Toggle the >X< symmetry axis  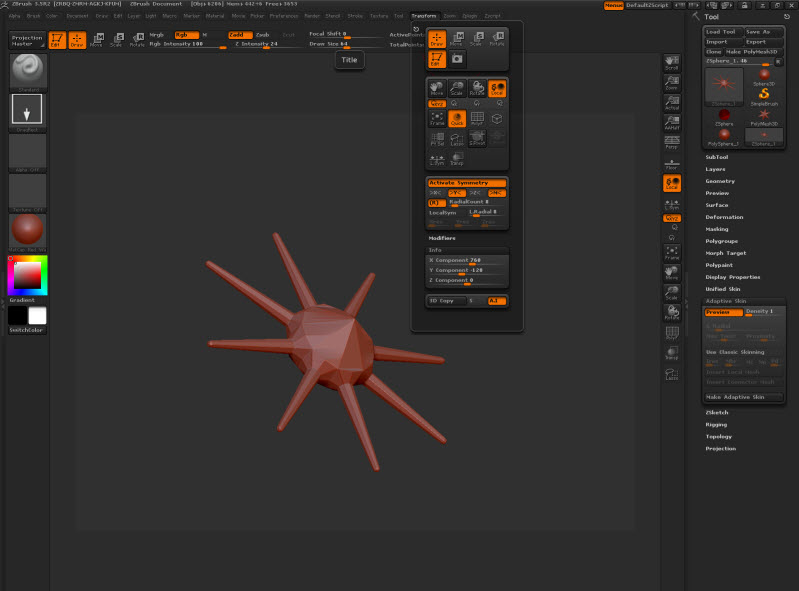coord(436,193)
